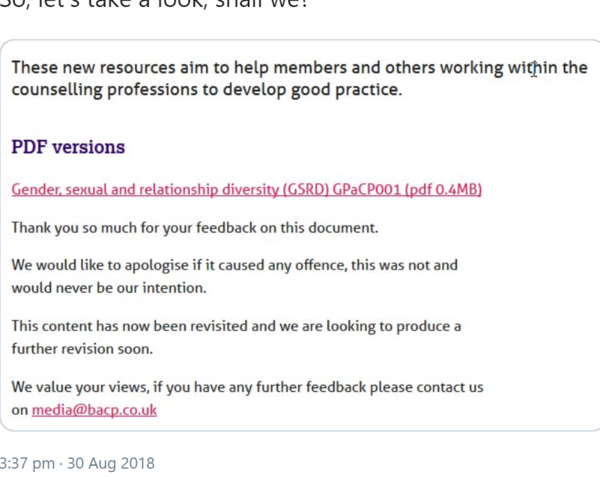Click the PDF versions heading
The height and width of the screenshot is (477, 600).
68,147
